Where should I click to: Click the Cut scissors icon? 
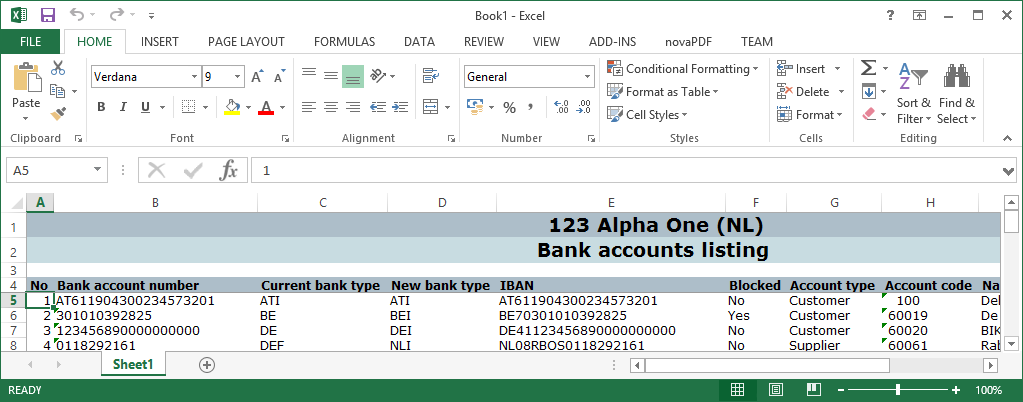tap(58, 67)
